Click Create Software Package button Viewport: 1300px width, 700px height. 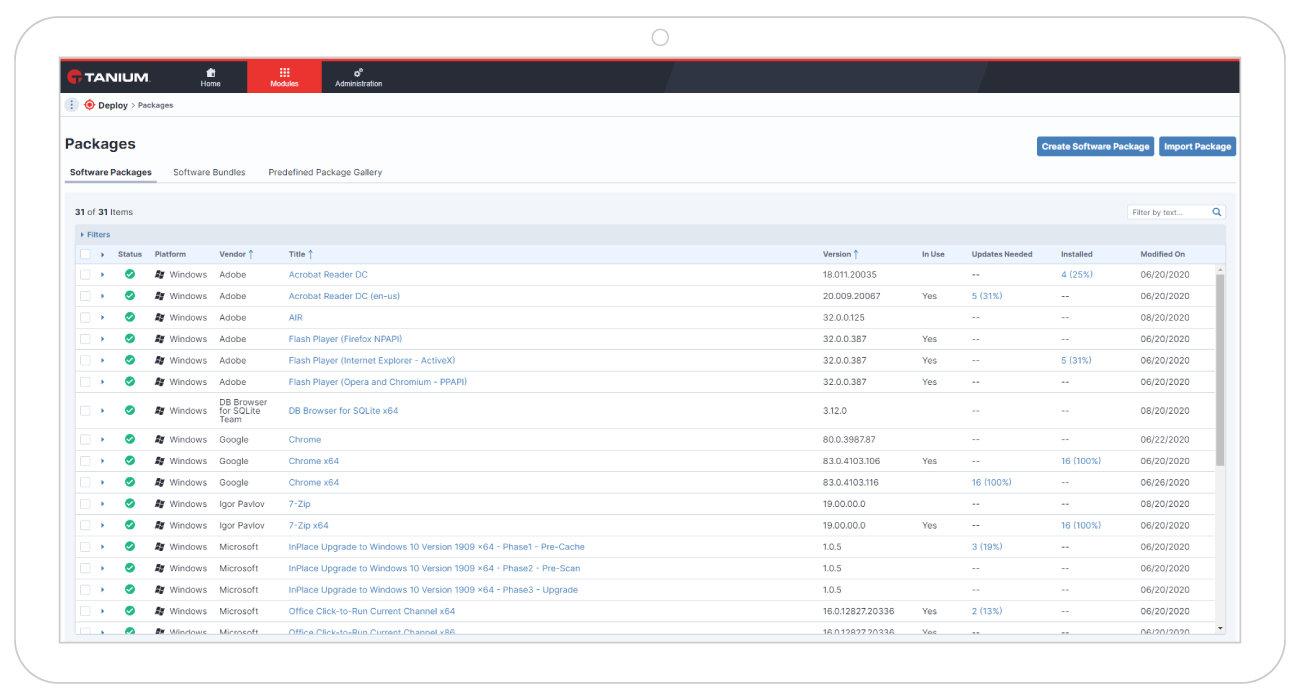1095,146
